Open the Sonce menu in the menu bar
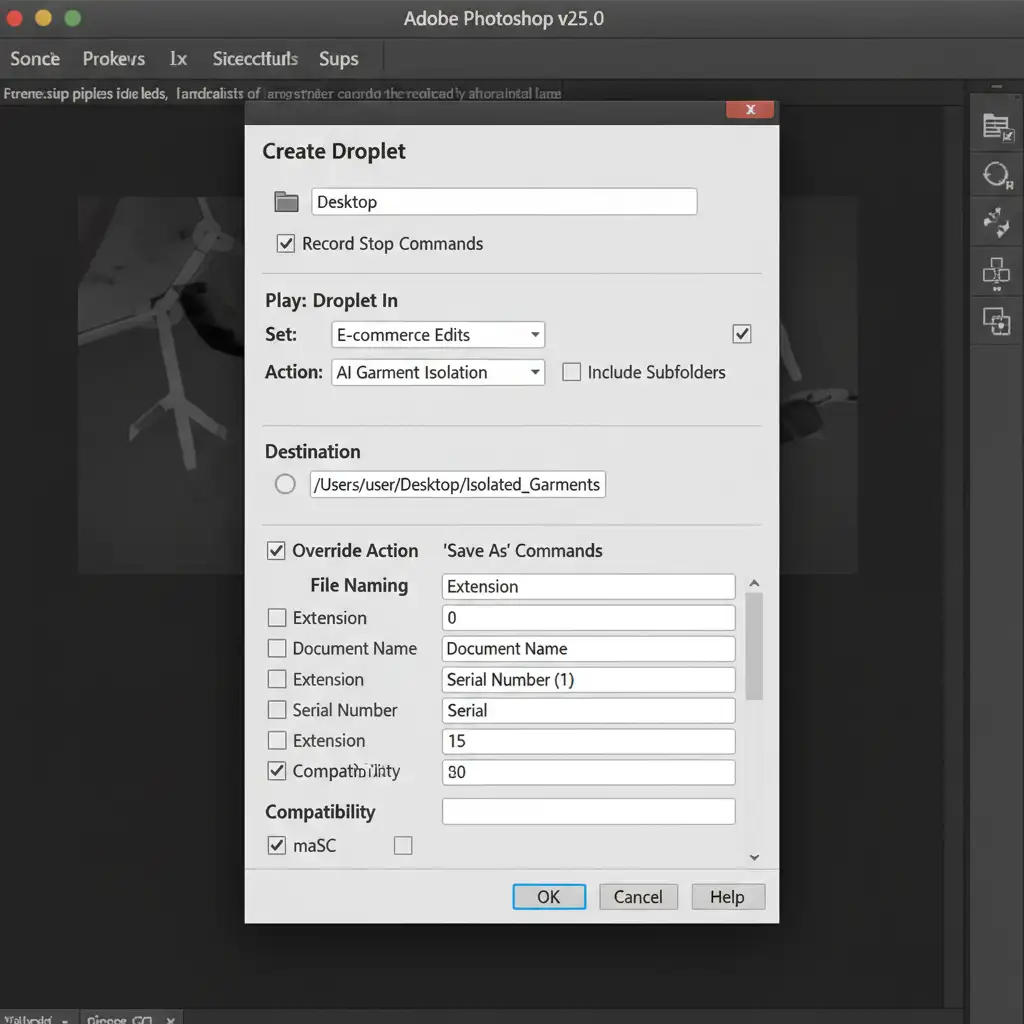 tap(35, 59)
